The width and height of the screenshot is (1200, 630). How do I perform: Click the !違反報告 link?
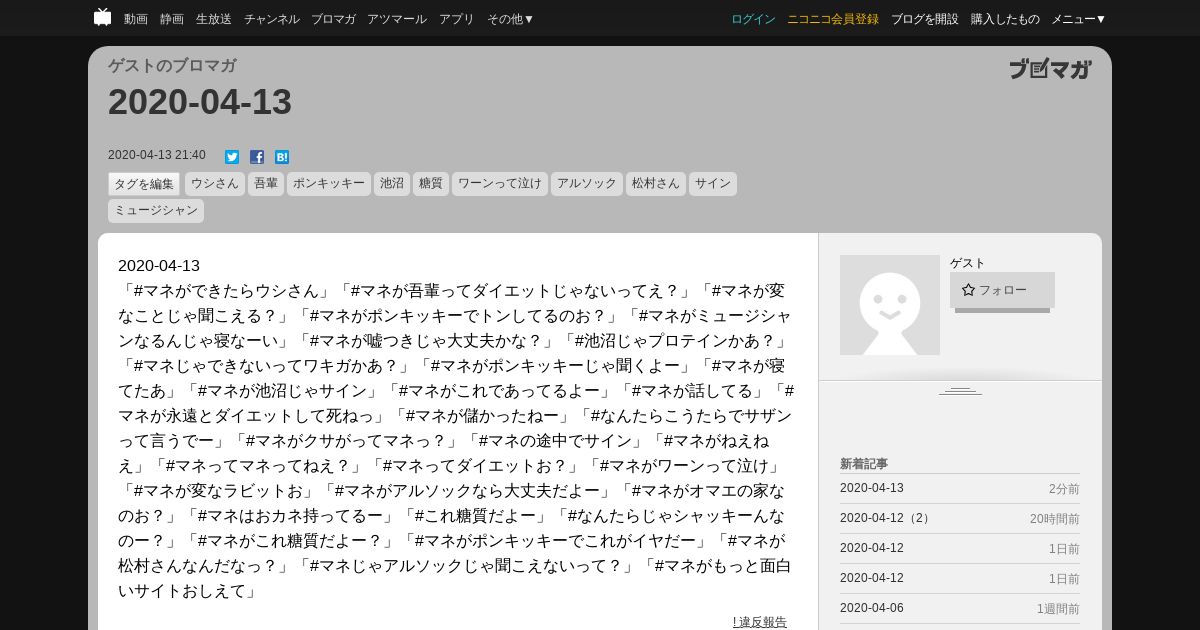(x=760, y=622)
